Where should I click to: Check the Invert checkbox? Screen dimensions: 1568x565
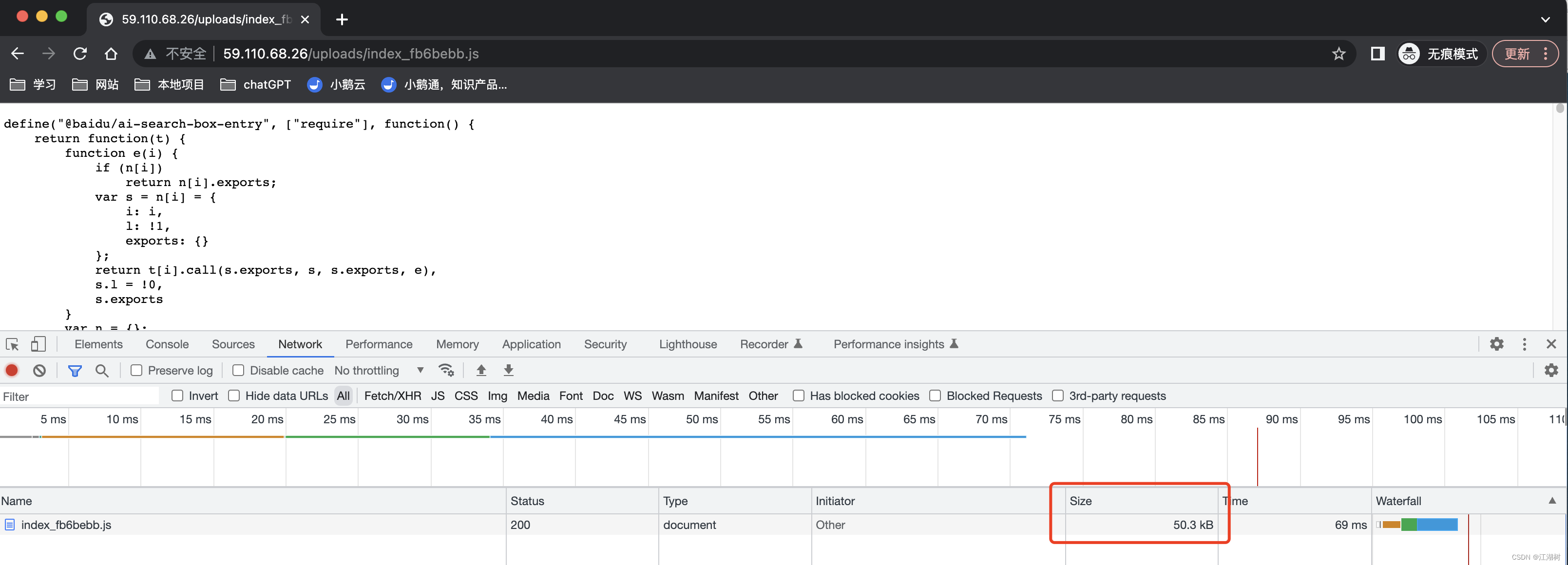tap(178, 396)
